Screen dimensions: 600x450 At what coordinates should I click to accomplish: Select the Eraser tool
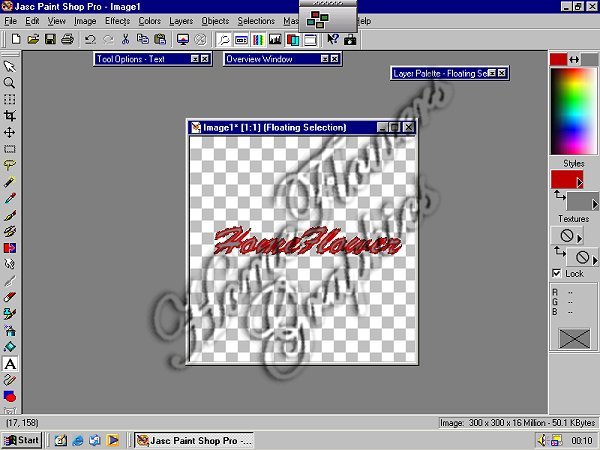10,297
